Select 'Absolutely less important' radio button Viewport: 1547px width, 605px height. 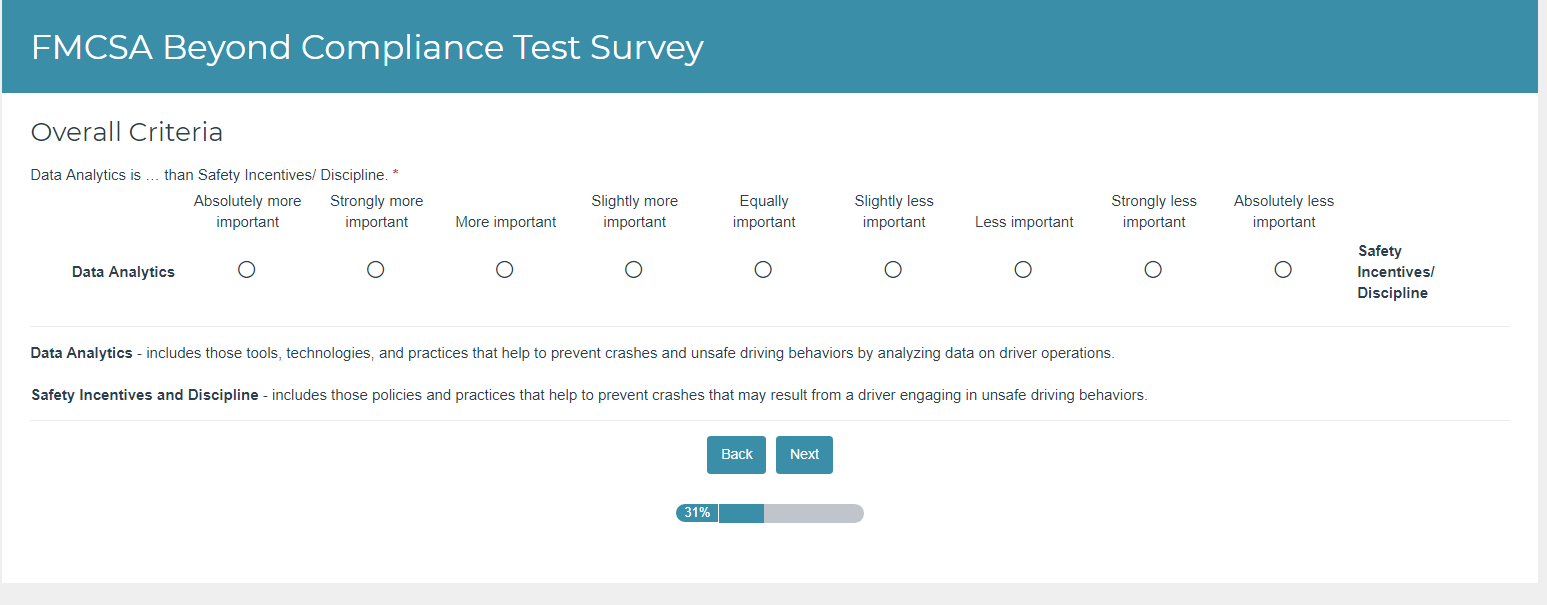pos(1283,270)
